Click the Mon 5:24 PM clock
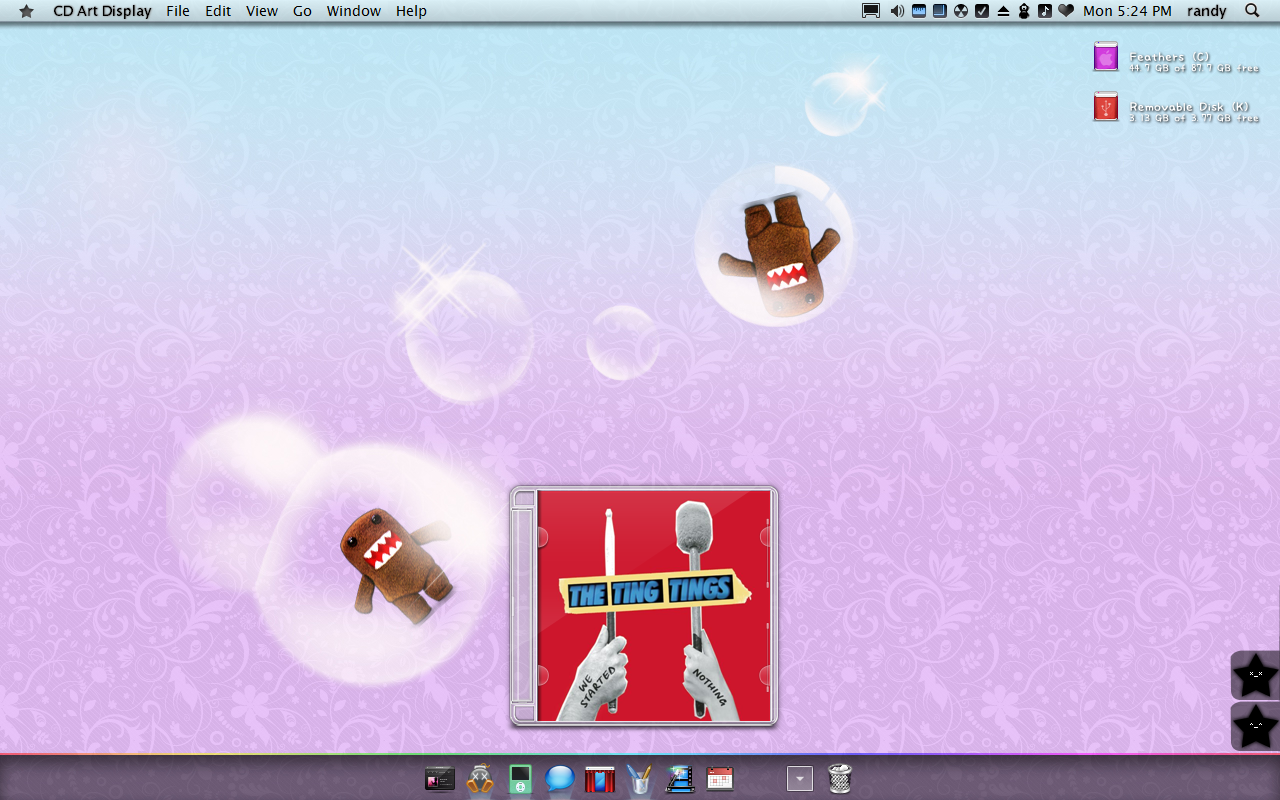Viewport: 1280px width, 800px height. [1127, 11]
